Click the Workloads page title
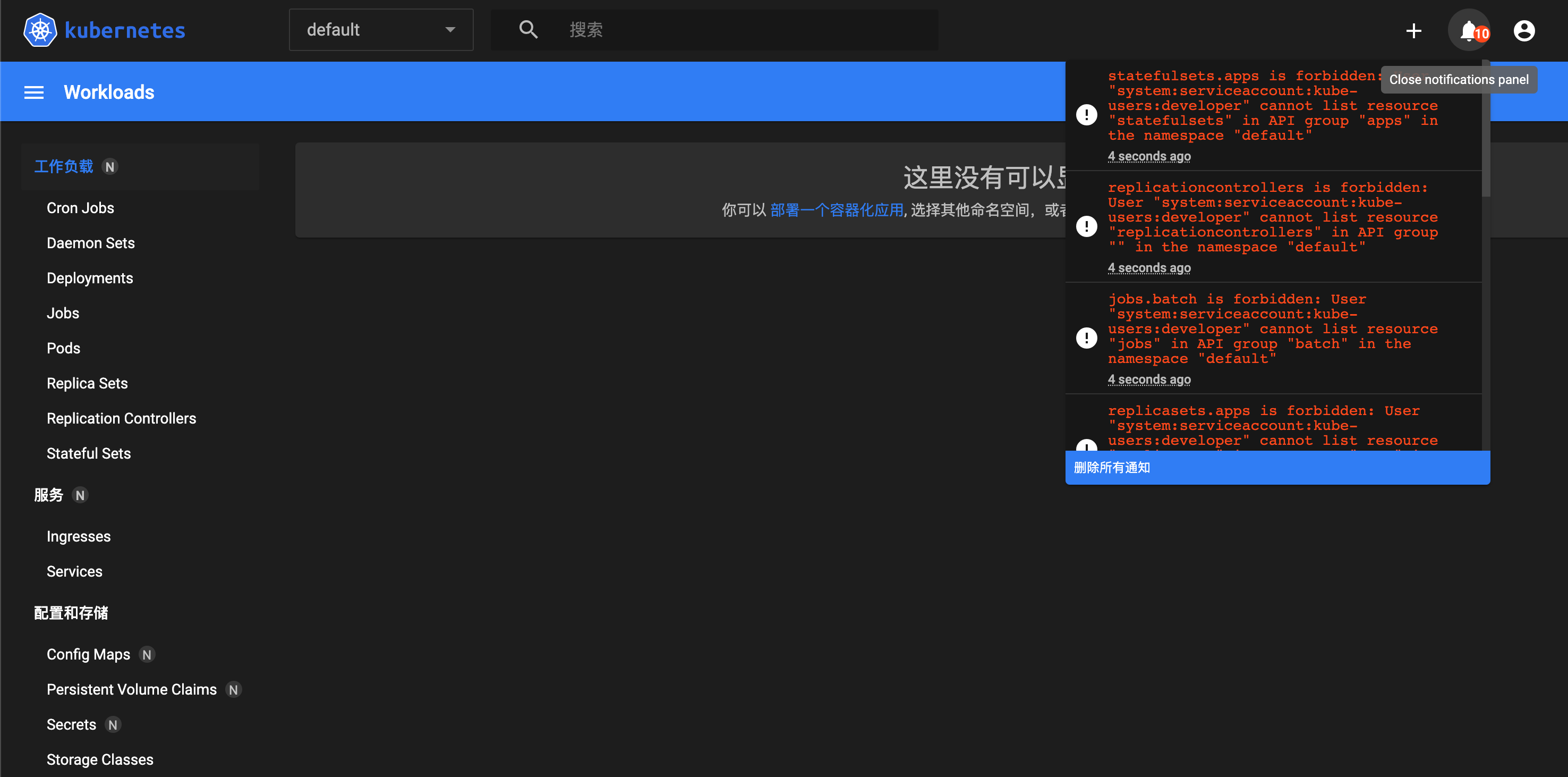The image size is (1568, 777). click(109, 92)
